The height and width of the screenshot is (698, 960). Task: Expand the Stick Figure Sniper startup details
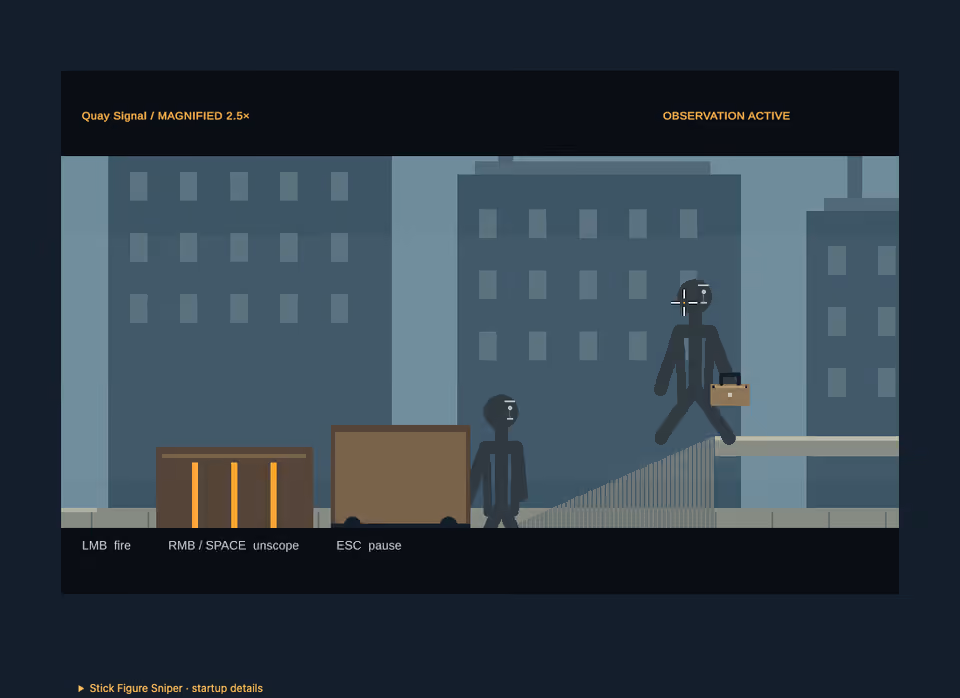tap(171, 688)
